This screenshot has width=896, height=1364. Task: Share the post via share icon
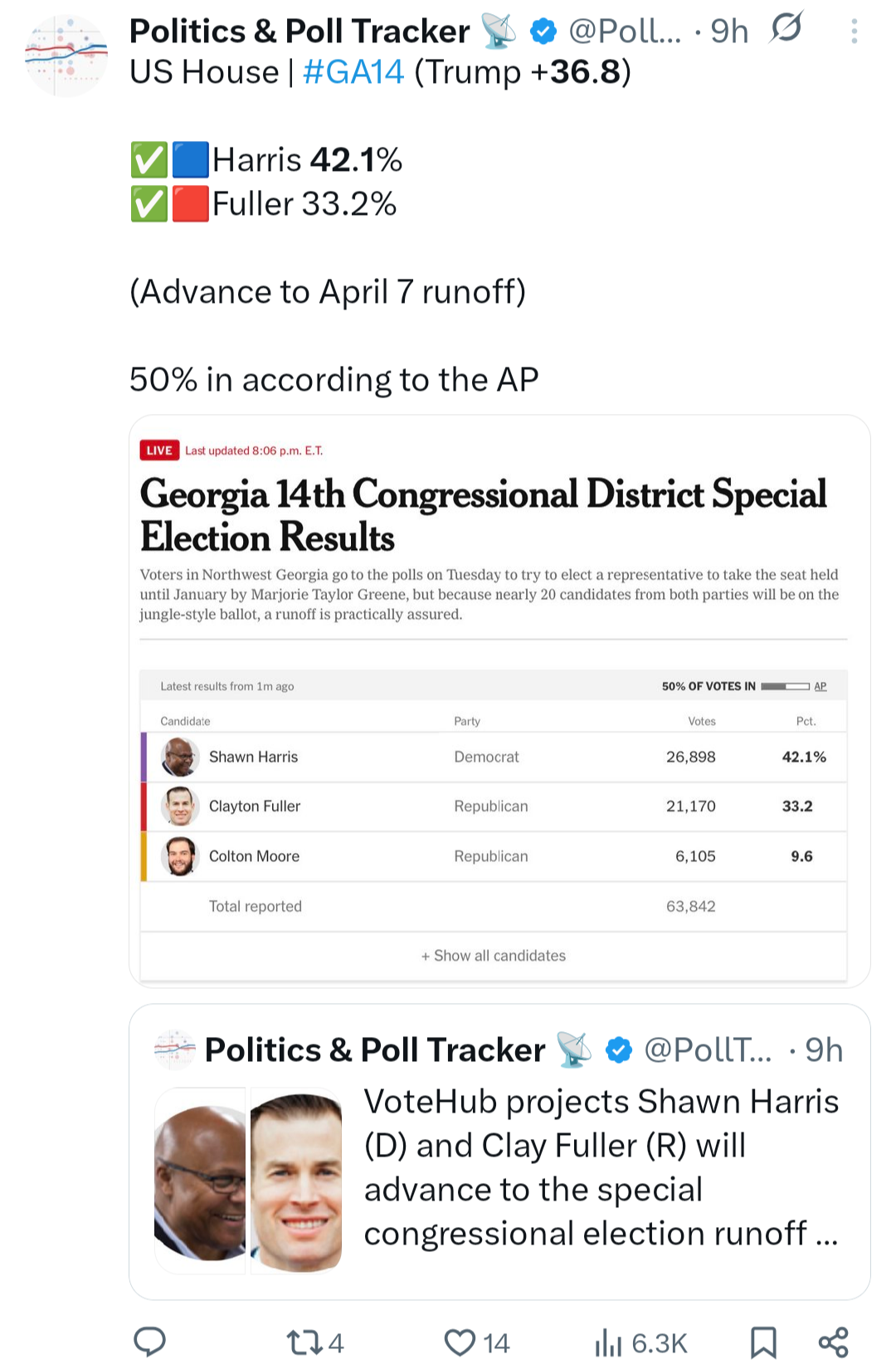833,1342
